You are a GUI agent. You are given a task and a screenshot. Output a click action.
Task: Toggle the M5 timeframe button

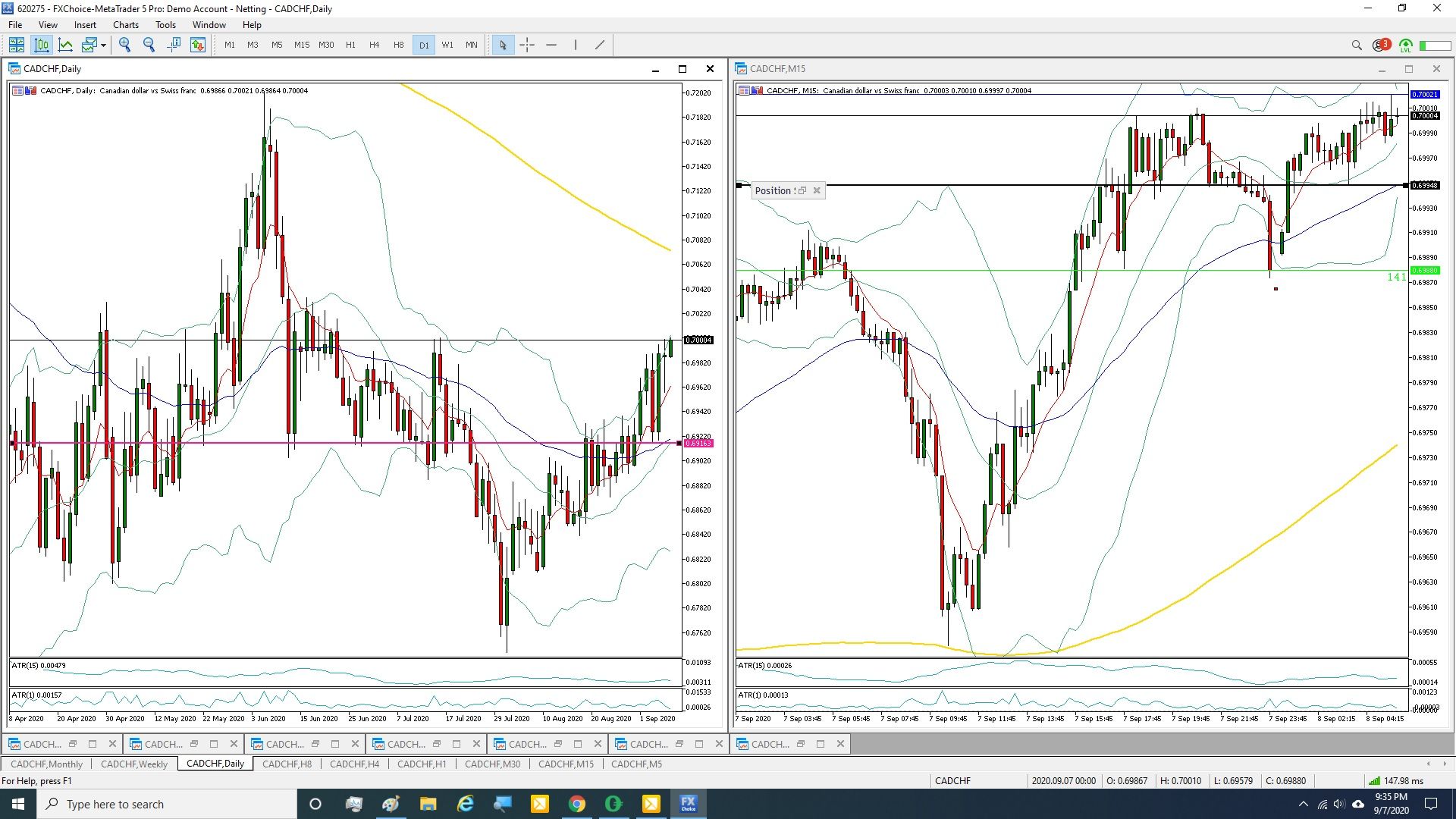click(x=277, y=45)
